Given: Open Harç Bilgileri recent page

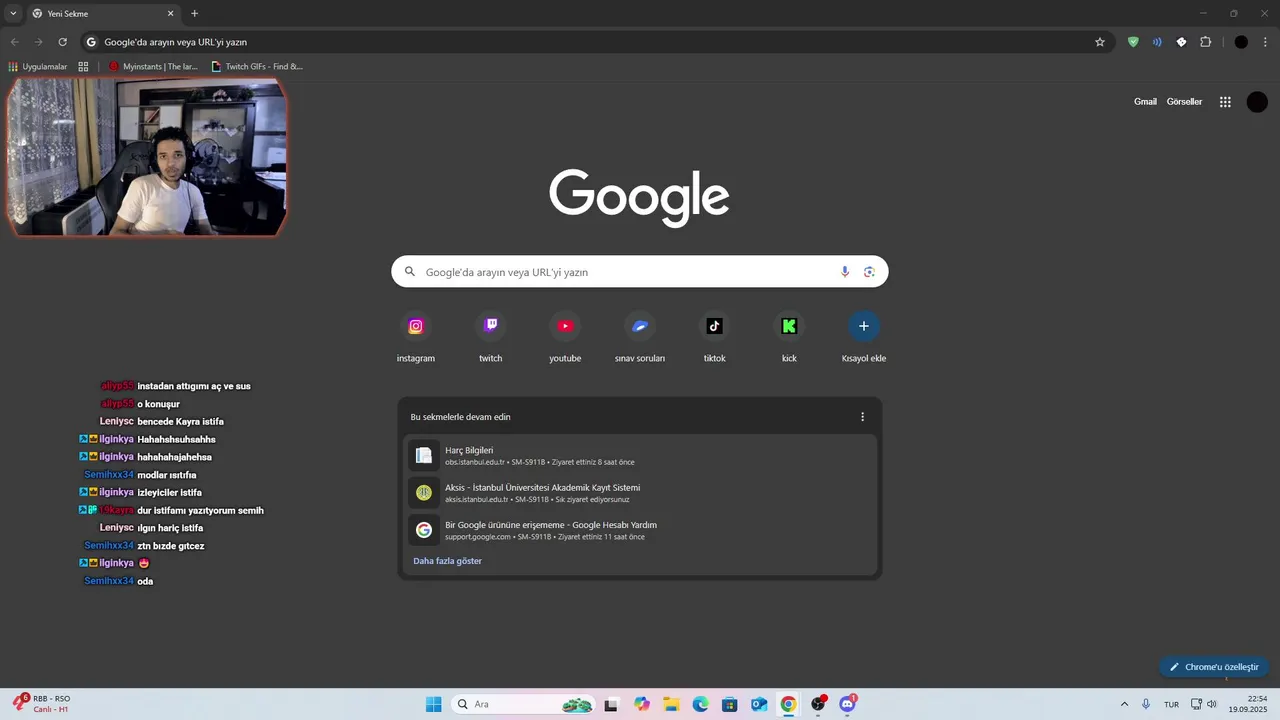Looking at the screenshot, I should pyautogui.click(x=640, y=456).
